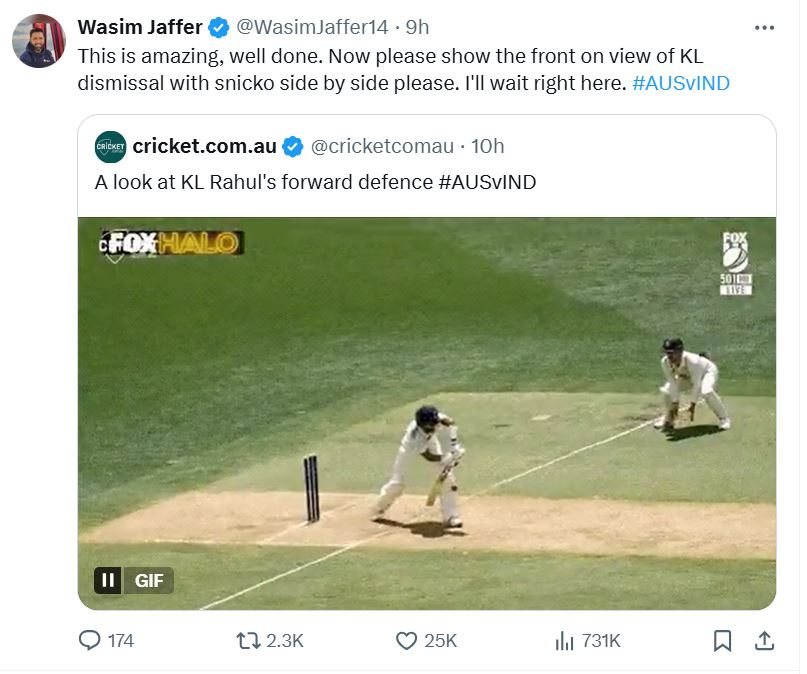
Task: Bookmark this tweet
Action: [723, 641]
